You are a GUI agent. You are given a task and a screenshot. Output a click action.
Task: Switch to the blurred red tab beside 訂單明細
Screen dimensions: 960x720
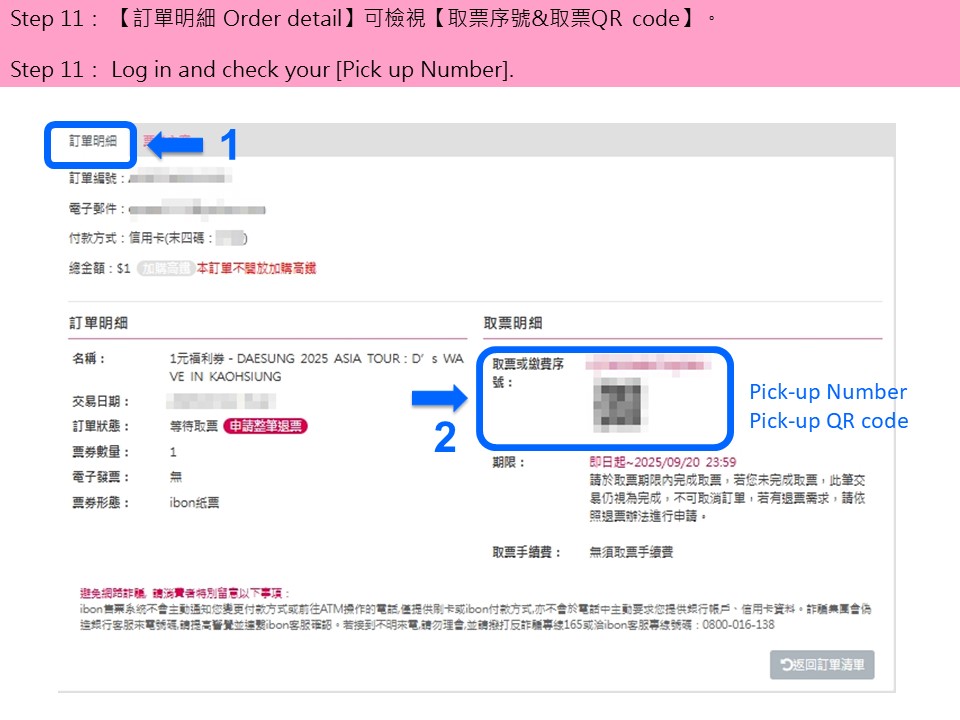[167, 141]
